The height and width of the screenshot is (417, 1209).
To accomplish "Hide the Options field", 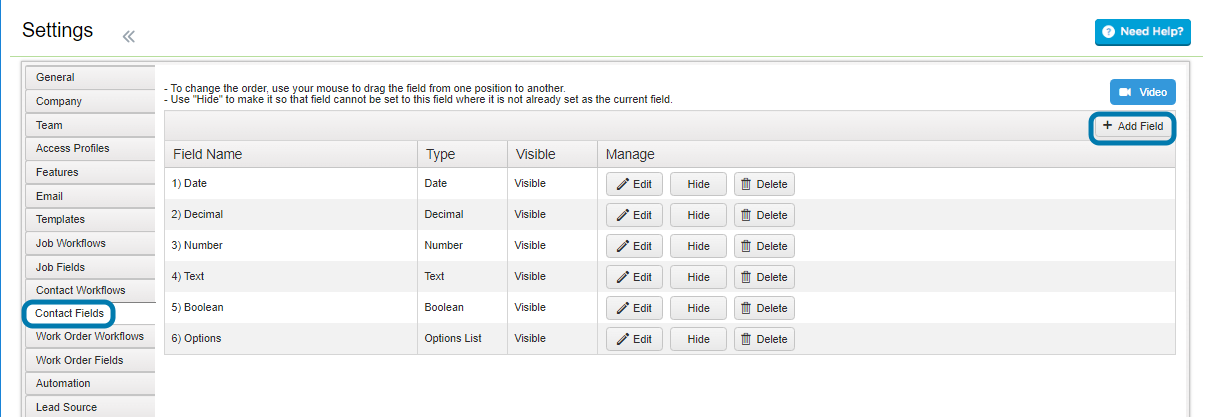I will pyautogui.click(x=698, y=339).
